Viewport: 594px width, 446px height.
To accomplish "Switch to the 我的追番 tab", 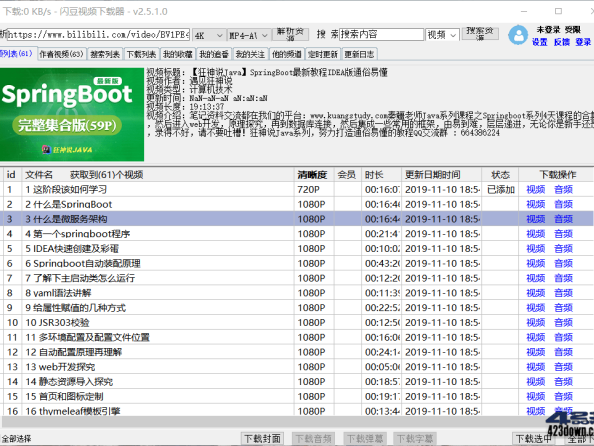I will 214,54.
